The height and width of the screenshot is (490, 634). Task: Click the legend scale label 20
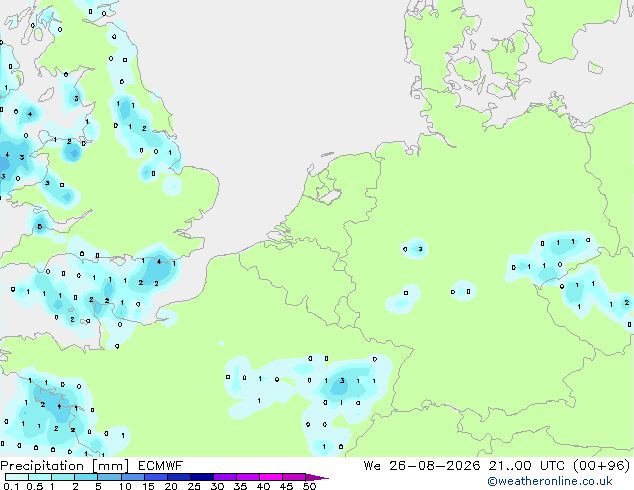[171, 486]
